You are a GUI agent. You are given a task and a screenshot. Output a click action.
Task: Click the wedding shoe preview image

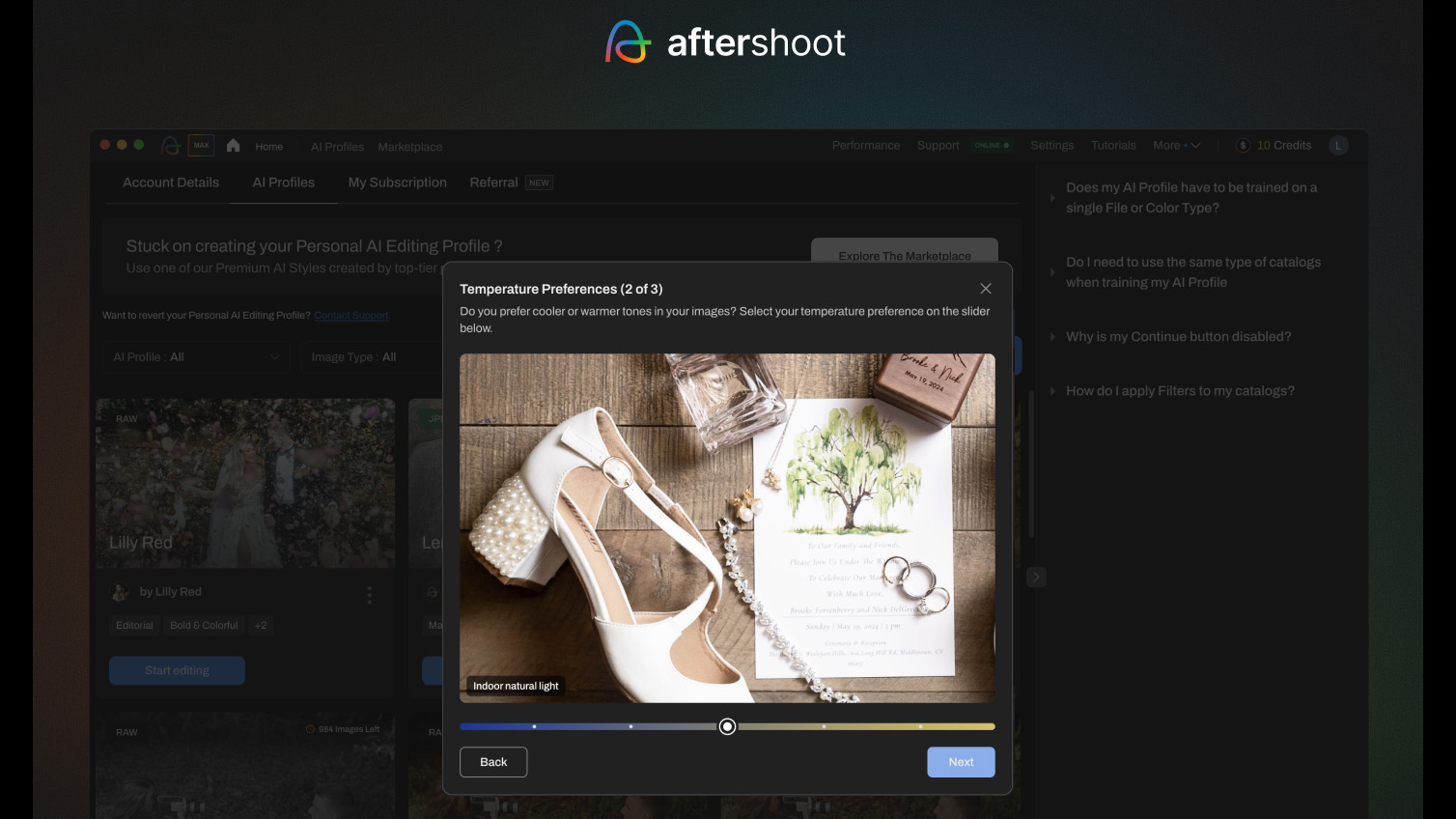pyautogui.click(x=727, y=527)
